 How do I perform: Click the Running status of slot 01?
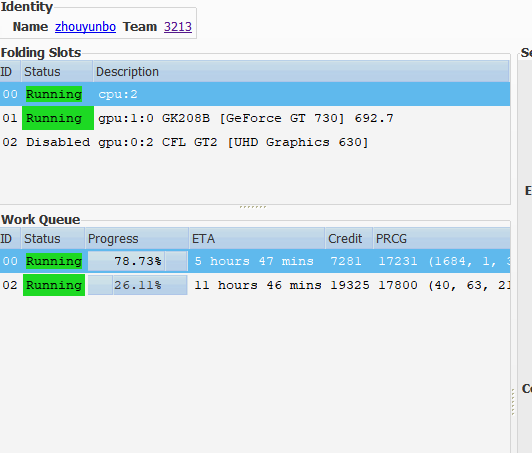coord(58,118)
